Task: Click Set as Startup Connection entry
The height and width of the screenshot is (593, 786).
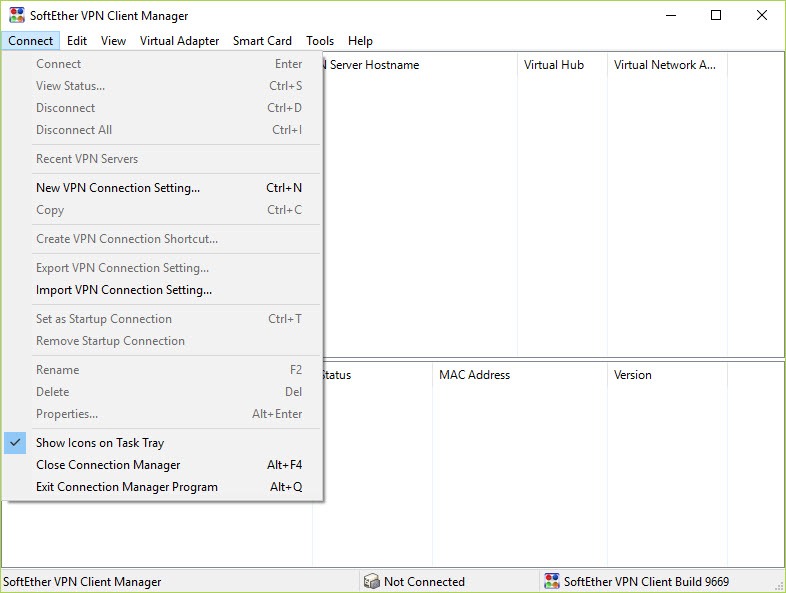Action: coord(163,319)
